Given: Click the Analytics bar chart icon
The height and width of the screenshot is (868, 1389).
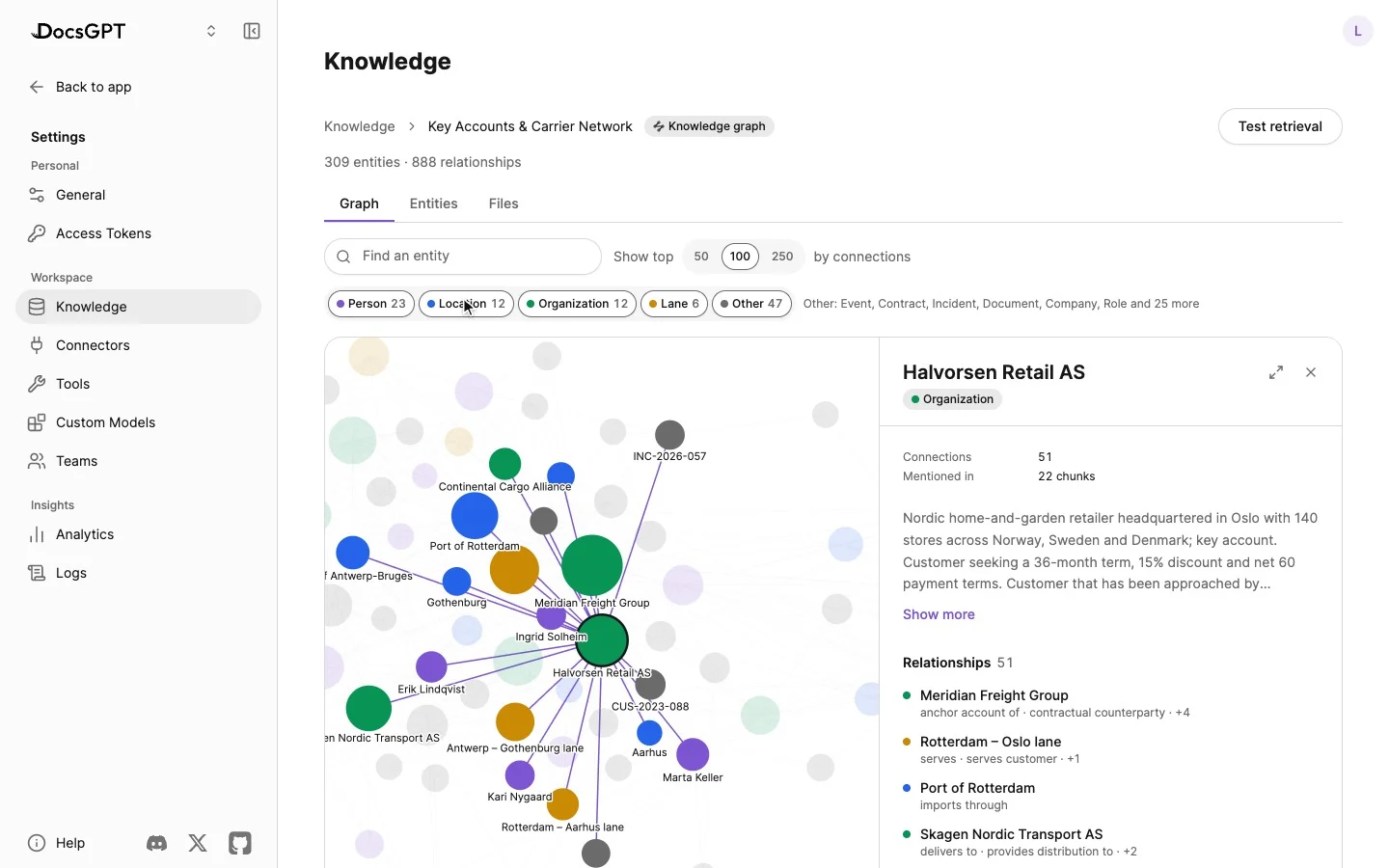Looking at the screenshot, I should 37,534.
